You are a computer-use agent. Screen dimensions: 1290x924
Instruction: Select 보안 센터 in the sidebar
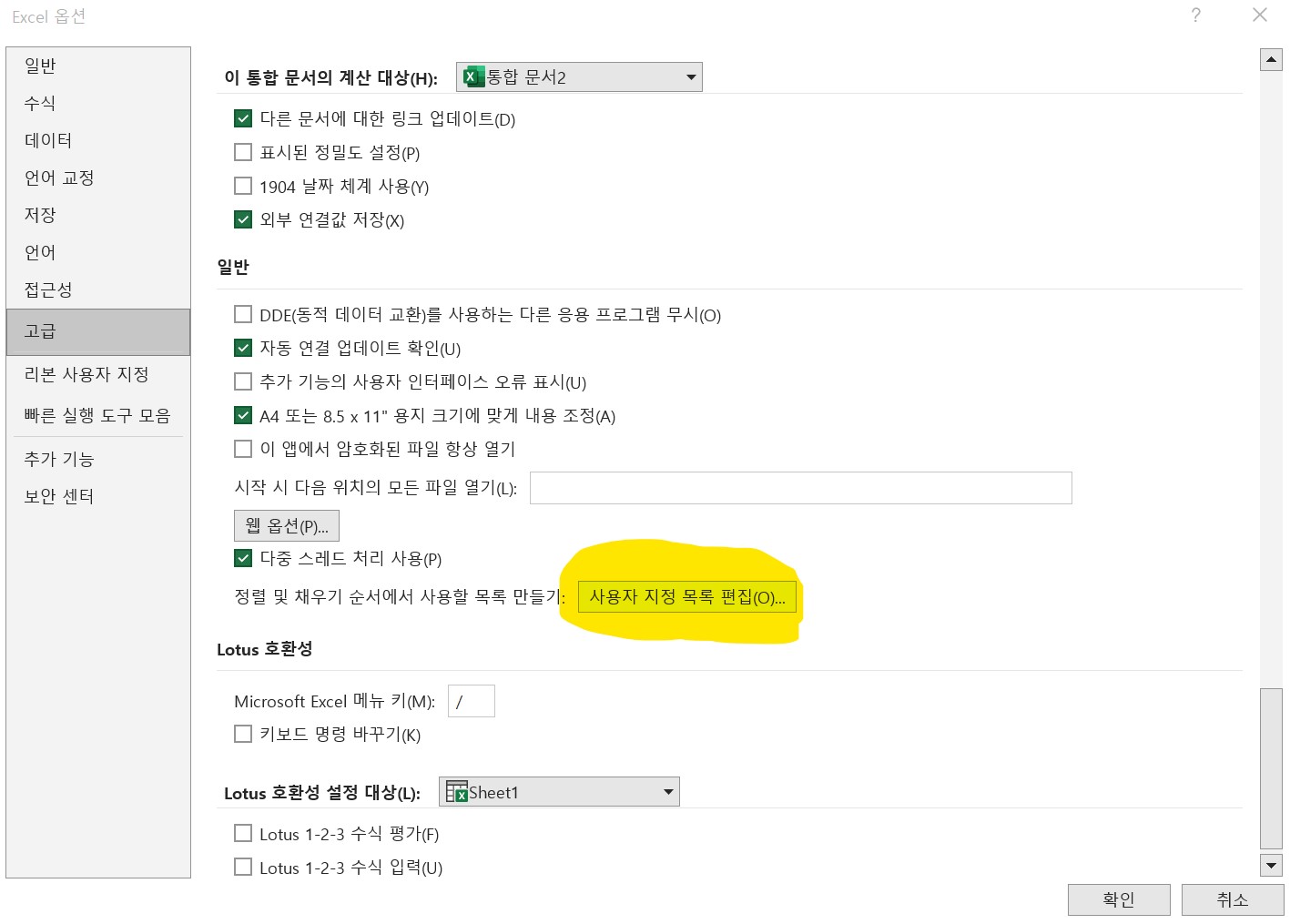(58, 496)
